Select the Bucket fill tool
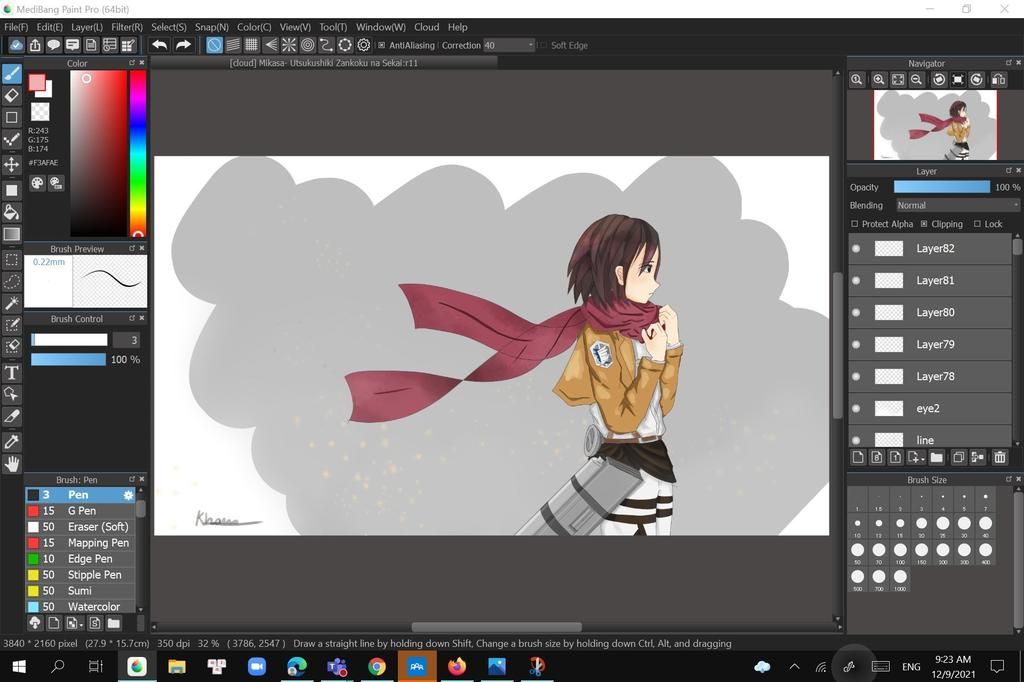The image size is (1024, 682). (x=12, y=212)
